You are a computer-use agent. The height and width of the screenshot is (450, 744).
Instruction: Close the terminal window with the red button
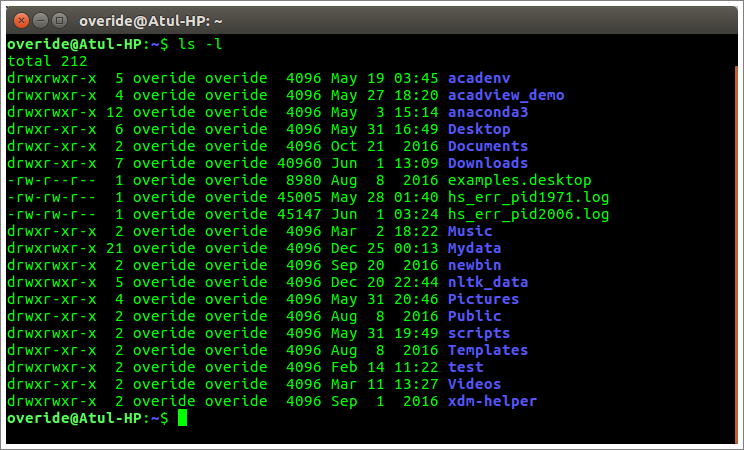[x=21, y=20]
